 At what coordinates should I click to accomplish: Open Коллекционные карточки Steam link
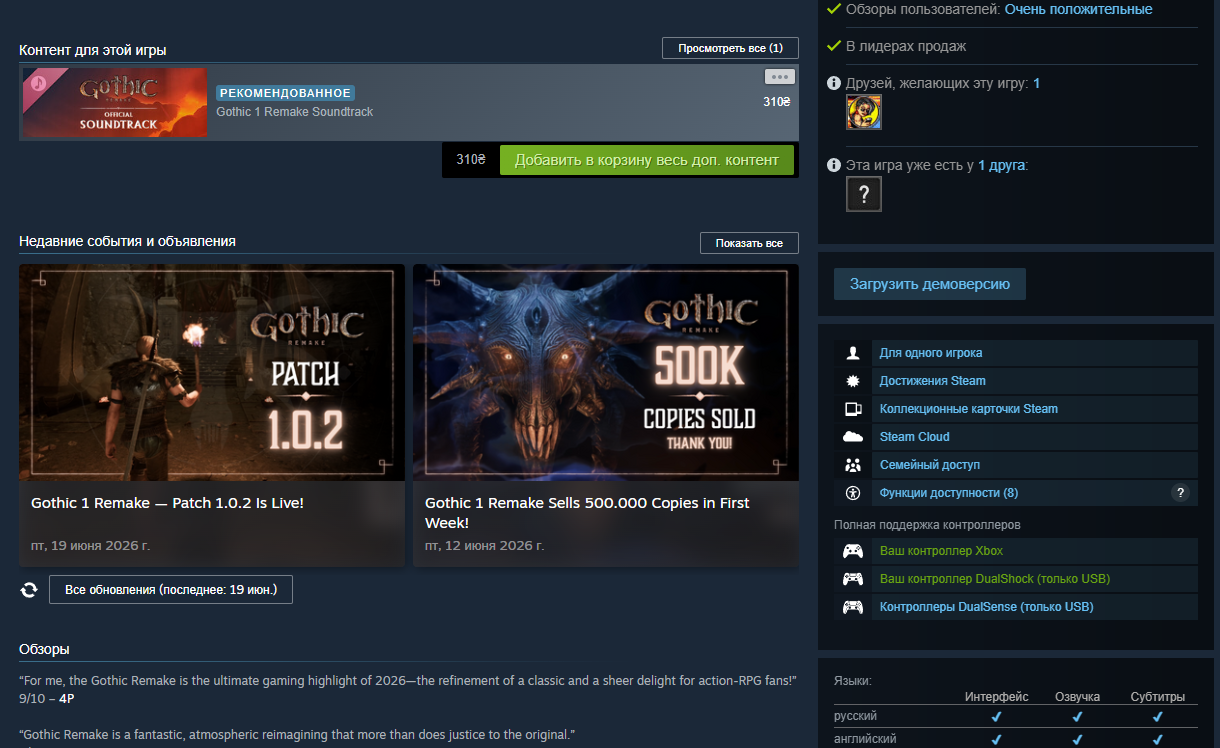(968, 409)
